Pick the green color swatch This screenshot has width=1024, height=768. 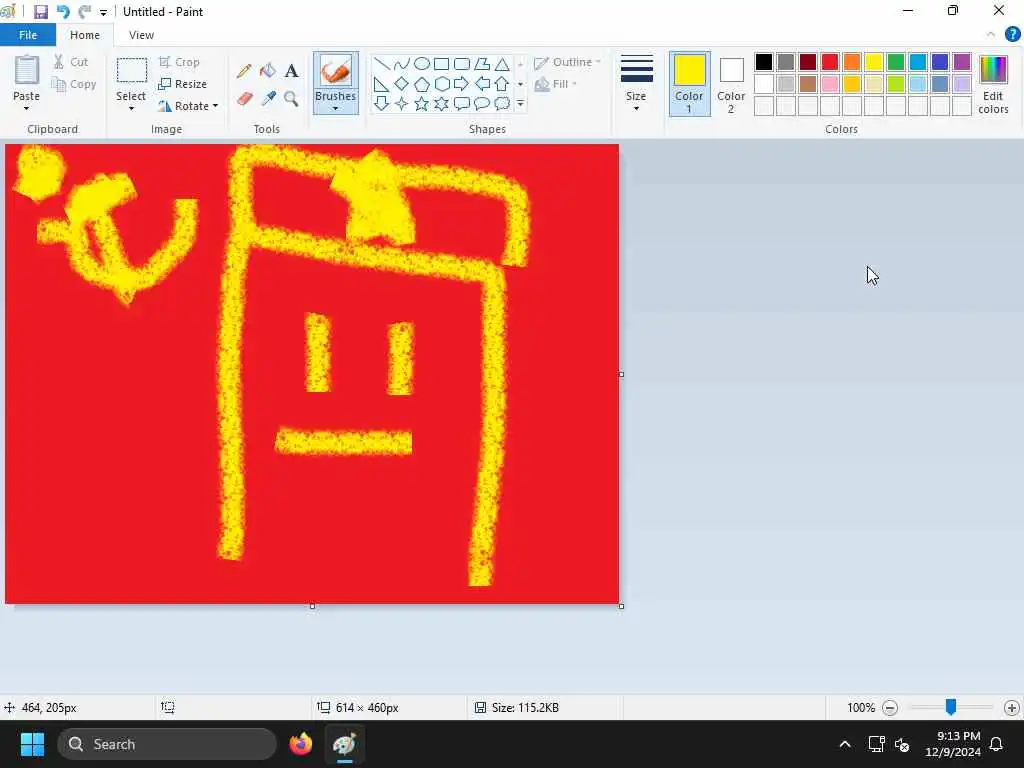[895, 62]
